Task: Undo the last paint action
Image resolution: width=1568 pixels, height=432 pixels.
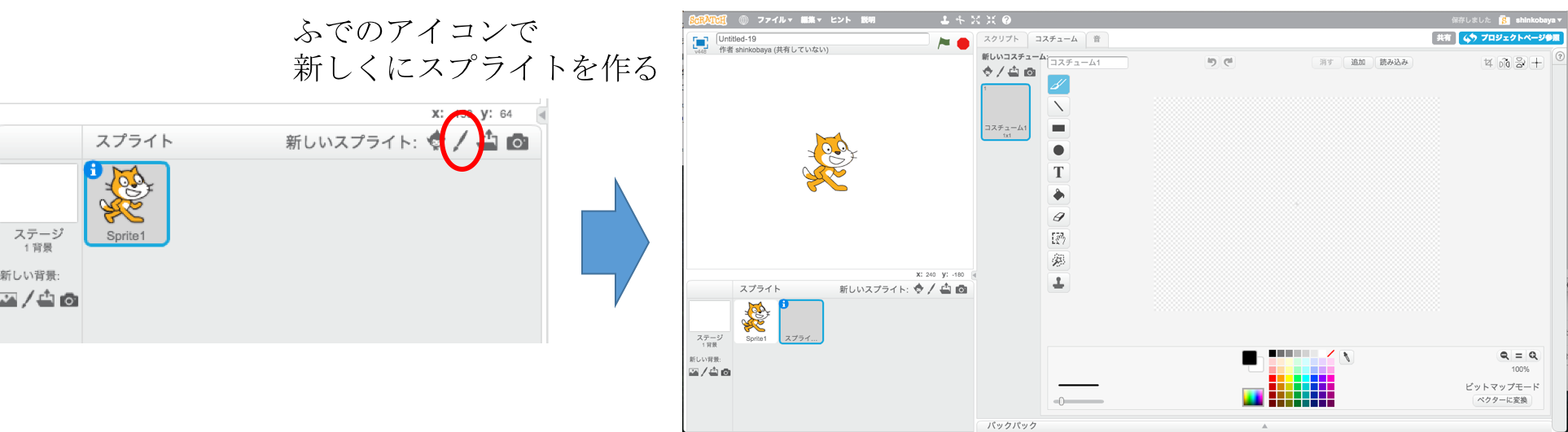Action: [x=1211, y=62]
